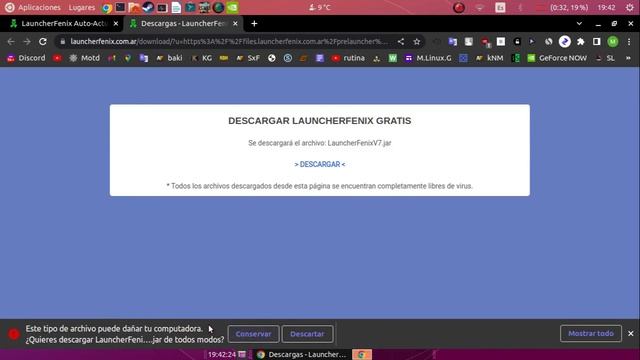Close the Descargas - LauncherFenix tab
The width and height of the screenshot is (640, 360).
click(235, 24)
